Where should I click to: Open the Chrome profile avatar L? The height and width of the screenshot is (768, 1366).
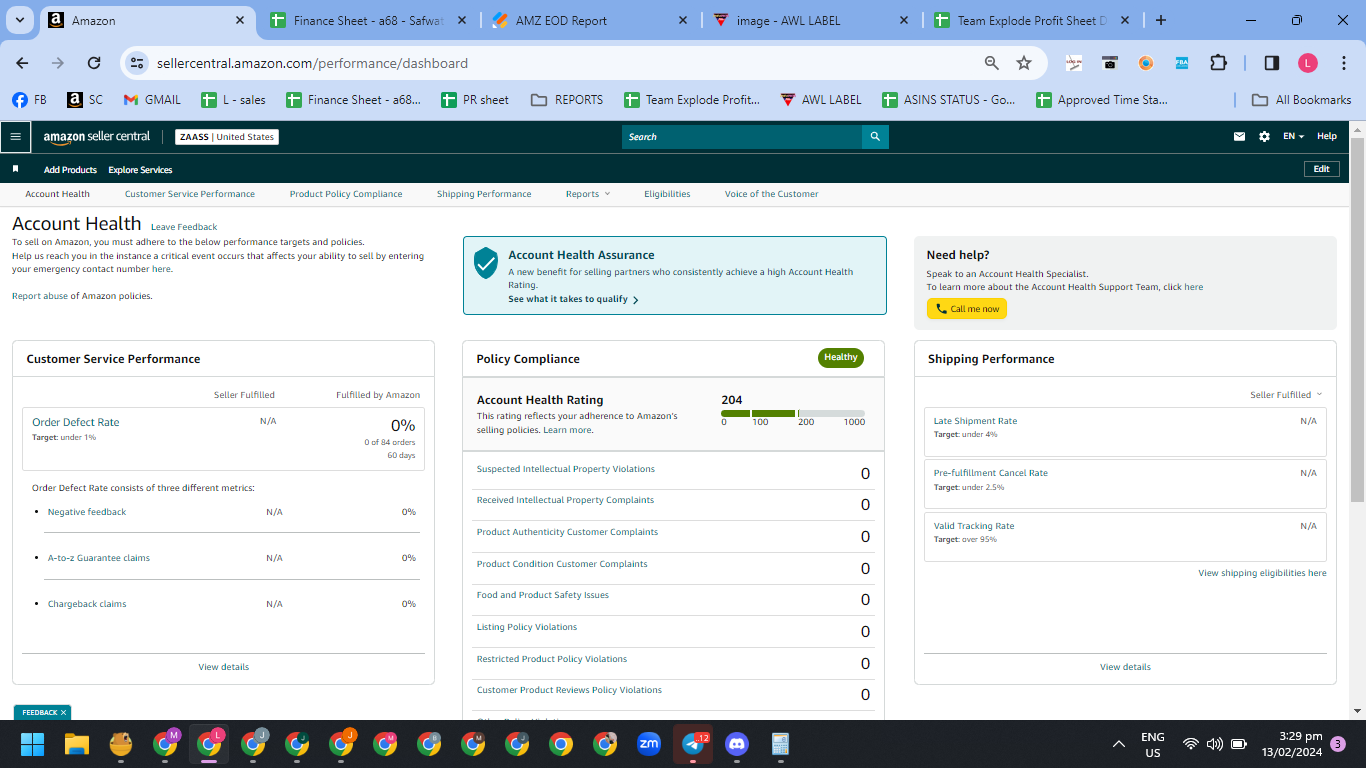click(x=1308, y=63)
